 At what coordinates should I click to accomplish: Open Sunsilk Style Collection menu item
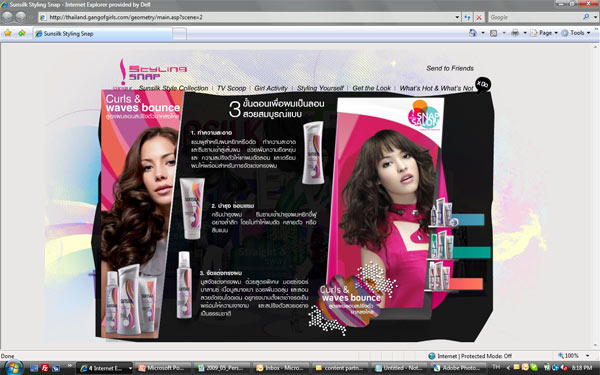click(x=173, y=88)
